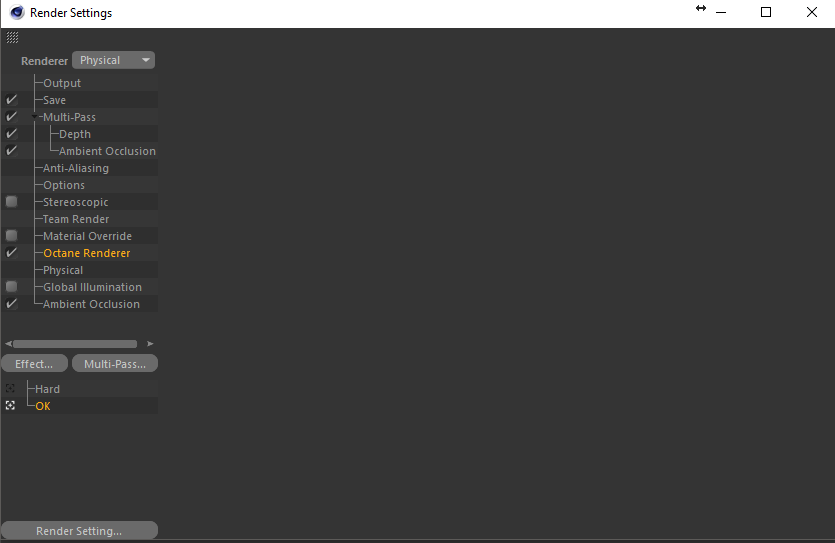Enable the Stereoscopic checkbox
The height and width of the screenshot is (543, 835).
pyautogui.click(x=11, y=202)
